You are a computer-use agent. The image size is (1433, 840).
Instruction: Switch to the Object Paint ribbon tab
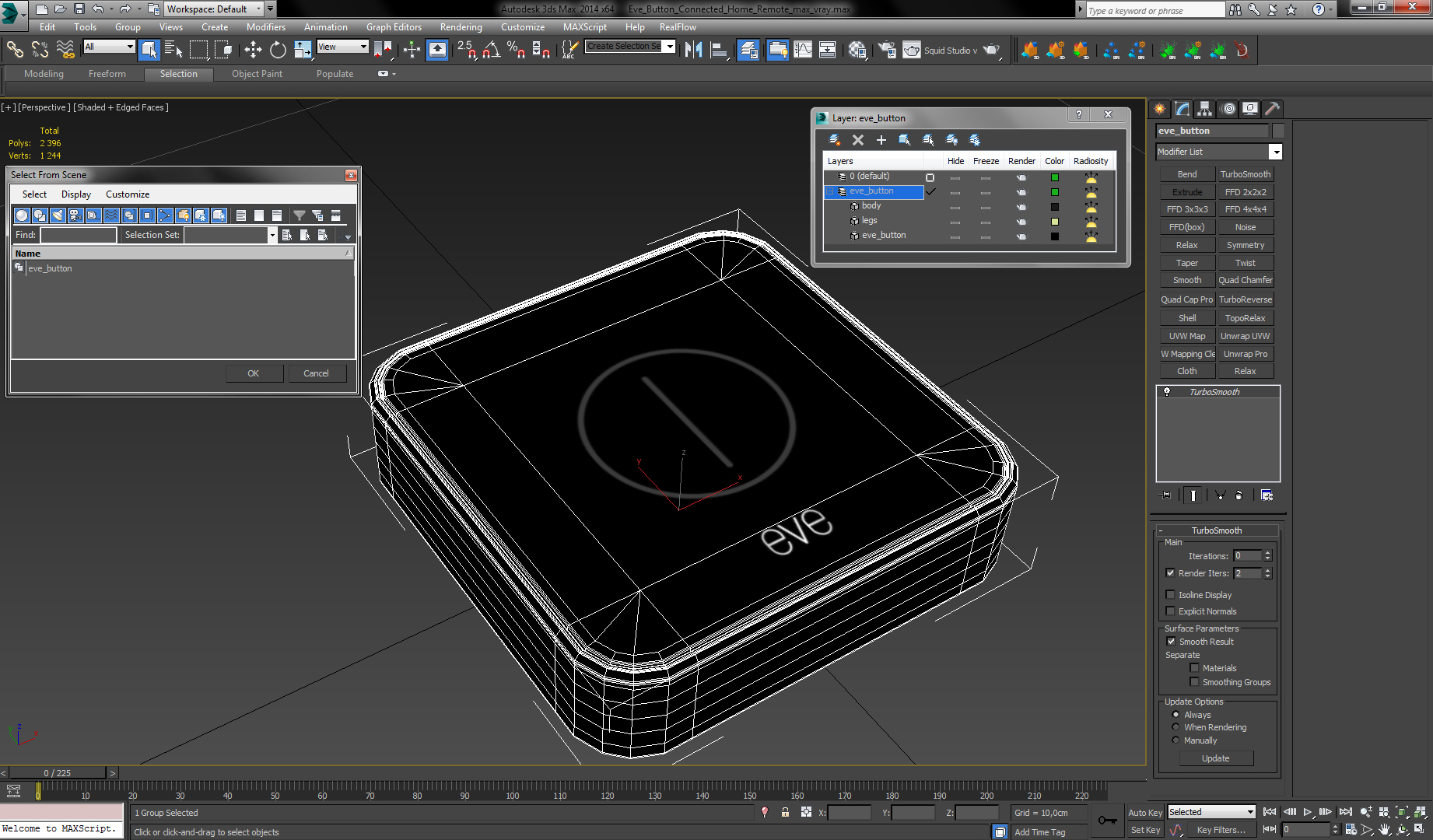click(x=257, y=74)
